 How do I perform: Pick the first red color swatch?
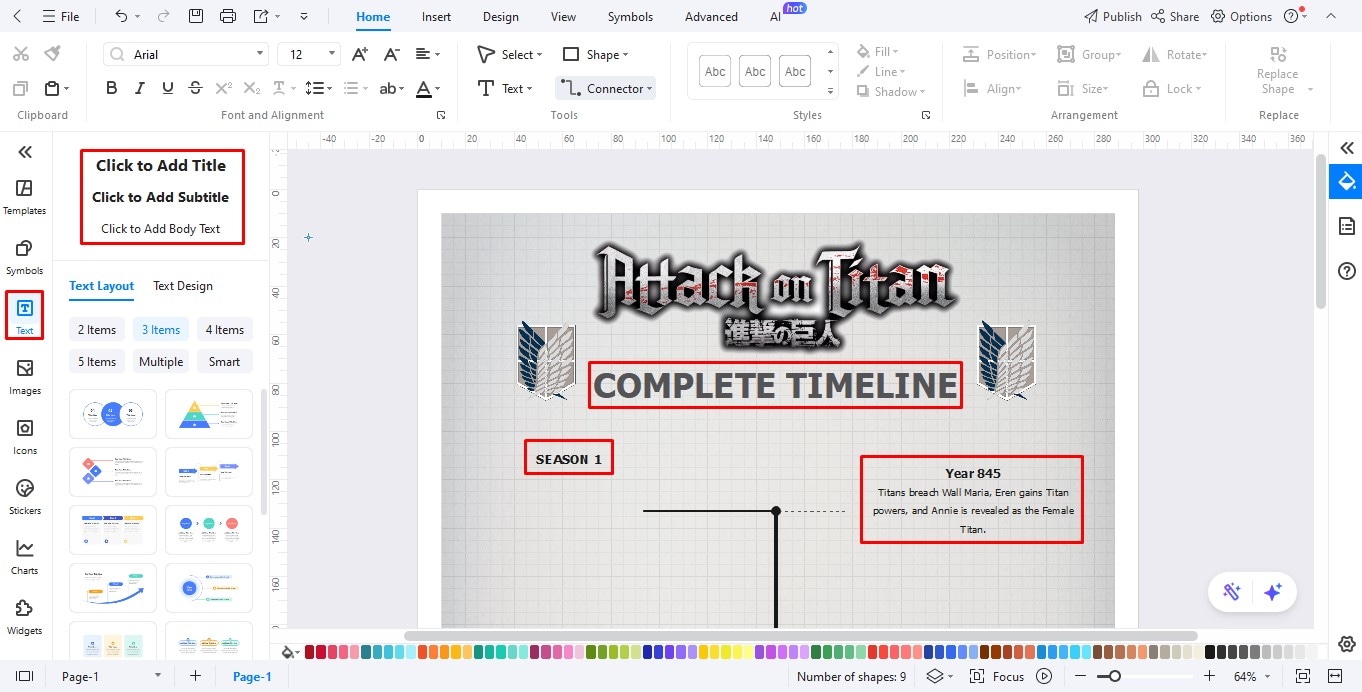click(x=310, y=652)
